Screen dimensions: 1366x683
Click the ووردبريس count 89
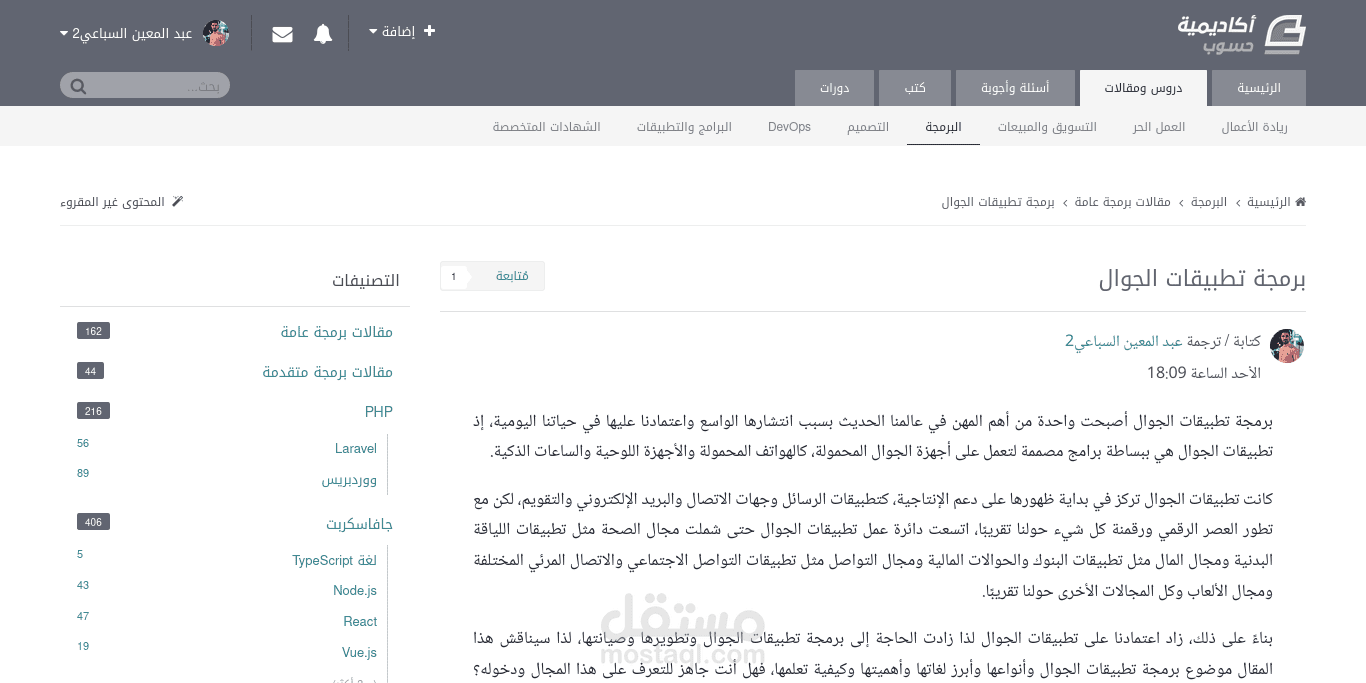tap(83, 473)
